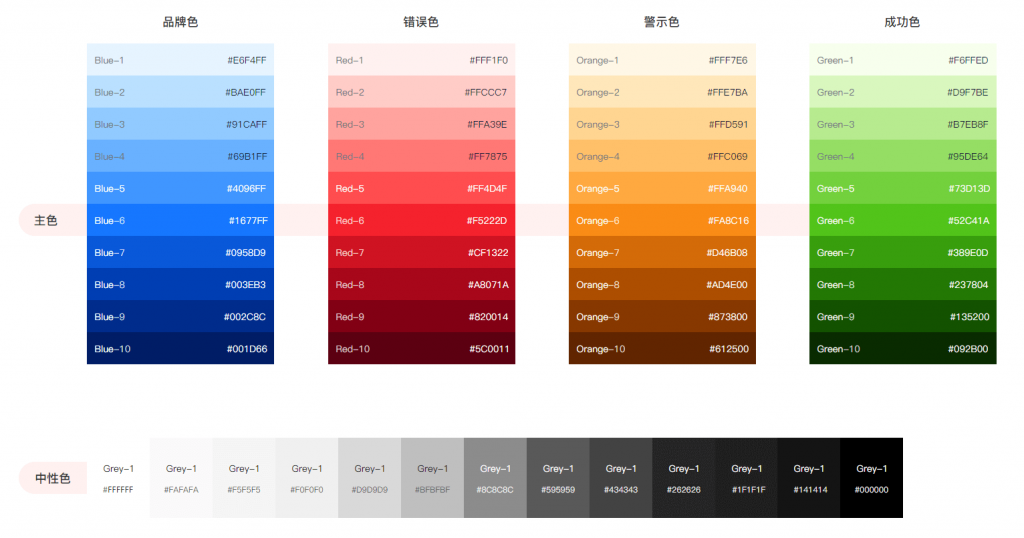Screen dimensions: 1024x538
Task: Choose the Green-6 #52C41A swatch
Action: point(902,220)
